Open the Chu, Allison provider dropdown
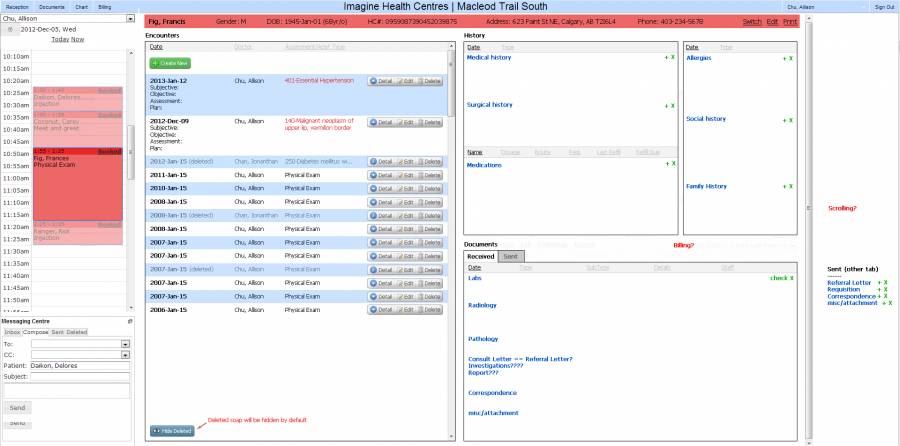The height and width of the screenshot is (446, 900). [x=130, y=18]
